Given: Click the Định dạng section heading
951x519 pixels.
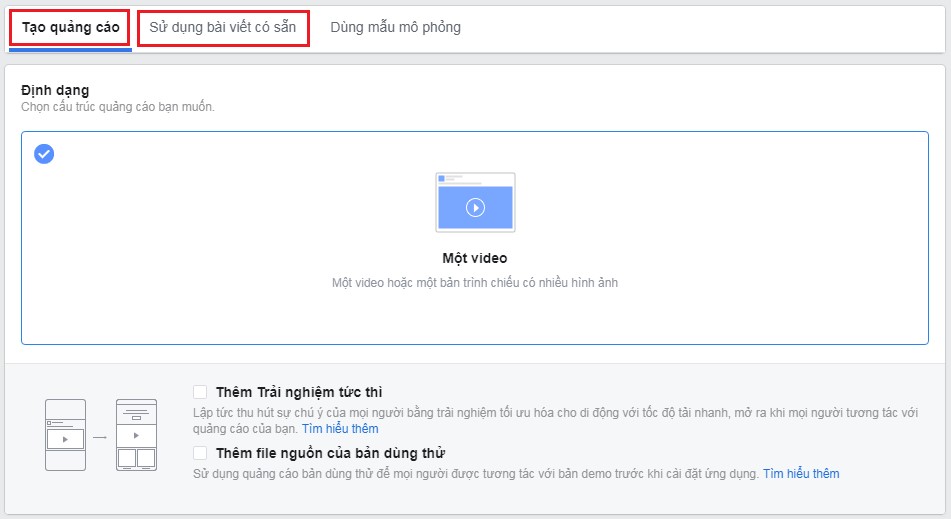Looking at the screenshot, I should [x=55, y=90].
